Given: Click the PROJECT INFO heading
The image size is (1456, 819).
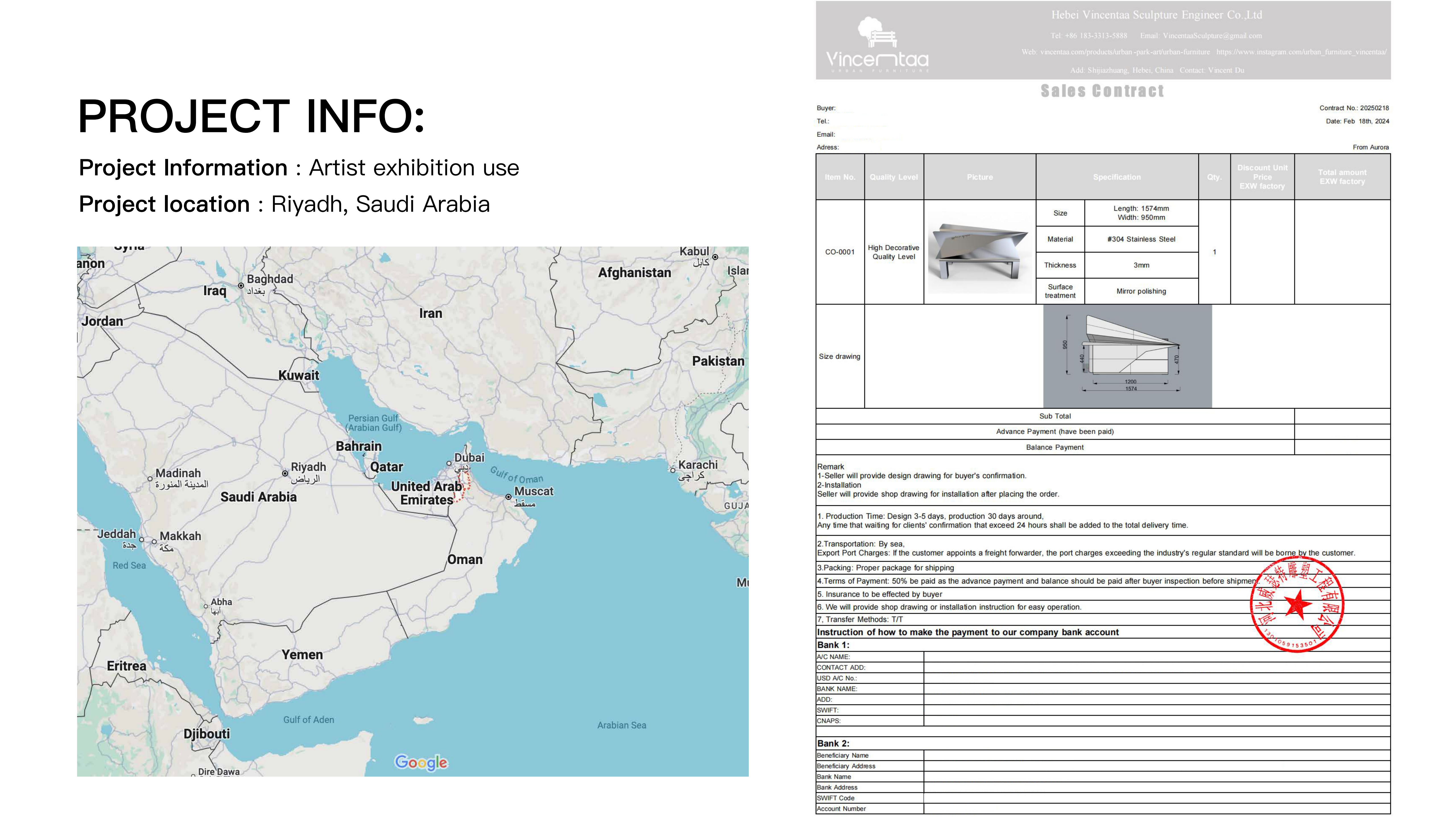Looking at the screenshot, I should point(251,116).
